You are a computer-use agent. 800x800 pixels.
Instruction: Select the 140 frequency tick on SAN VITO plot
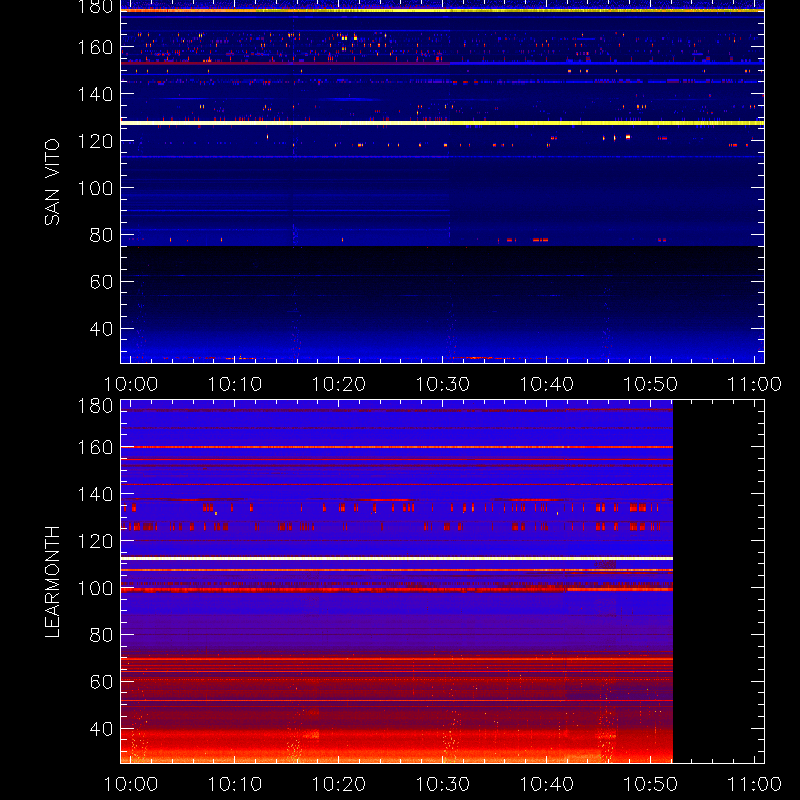coord(95,94)
